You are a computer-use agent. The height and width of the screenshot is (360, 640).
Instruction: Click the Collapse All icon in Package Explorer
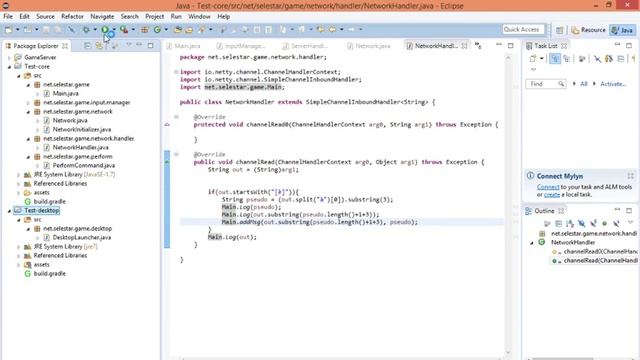tap(87, 46)
